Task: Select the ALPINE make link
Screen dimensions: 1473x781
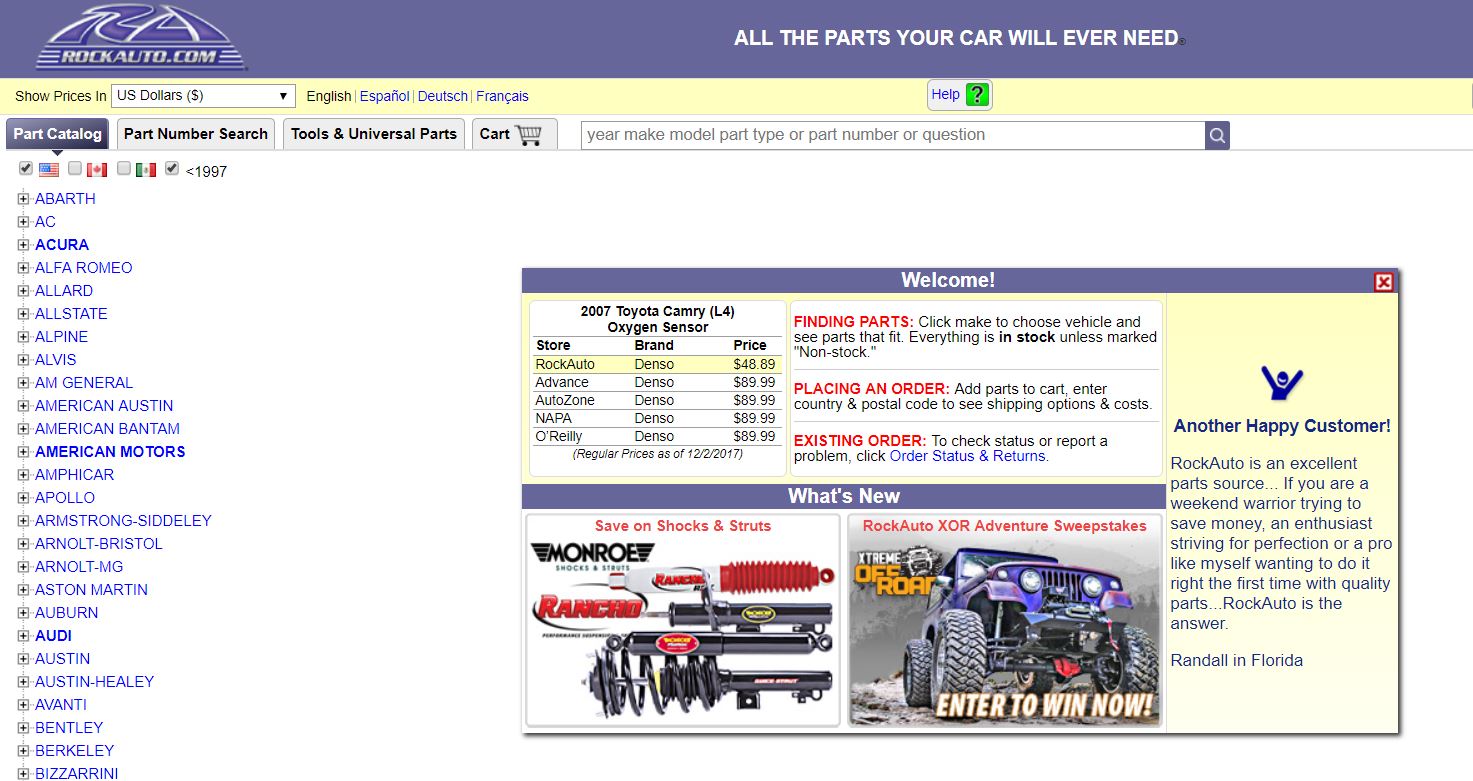Action: pos(61,337)
